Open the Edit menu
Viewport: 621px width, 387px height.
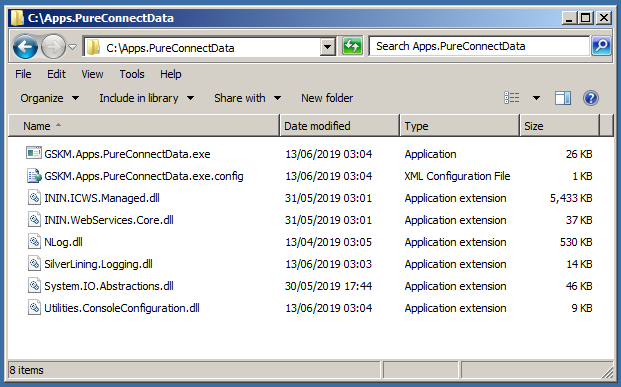[x=56, y=74]
